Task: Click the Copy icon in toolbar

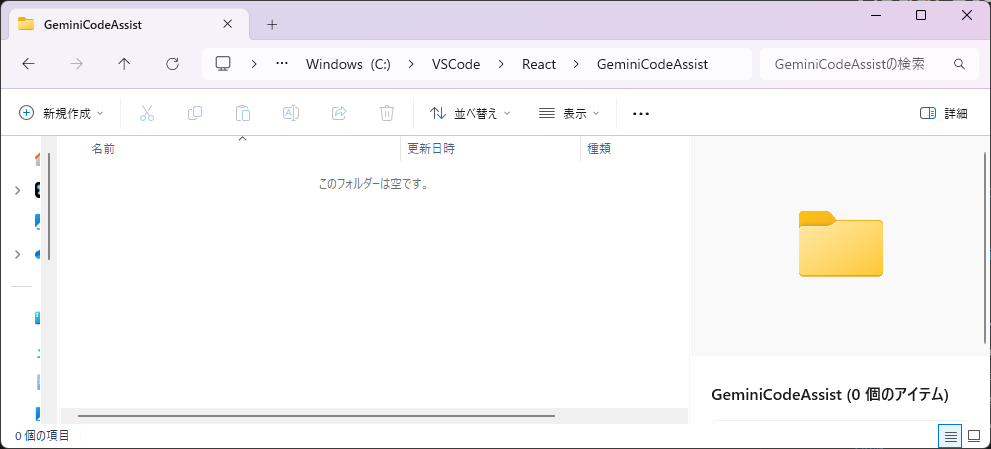Action: (195, 113)
